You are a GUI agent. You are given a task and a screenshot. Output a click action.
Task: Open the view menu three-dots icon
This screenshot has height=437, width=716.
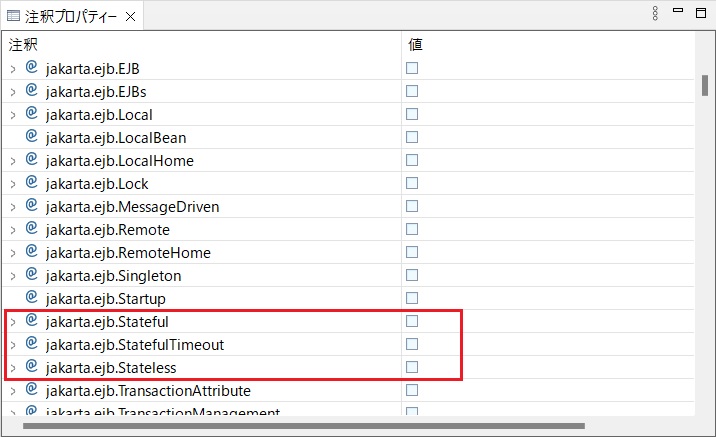point(655,13)
